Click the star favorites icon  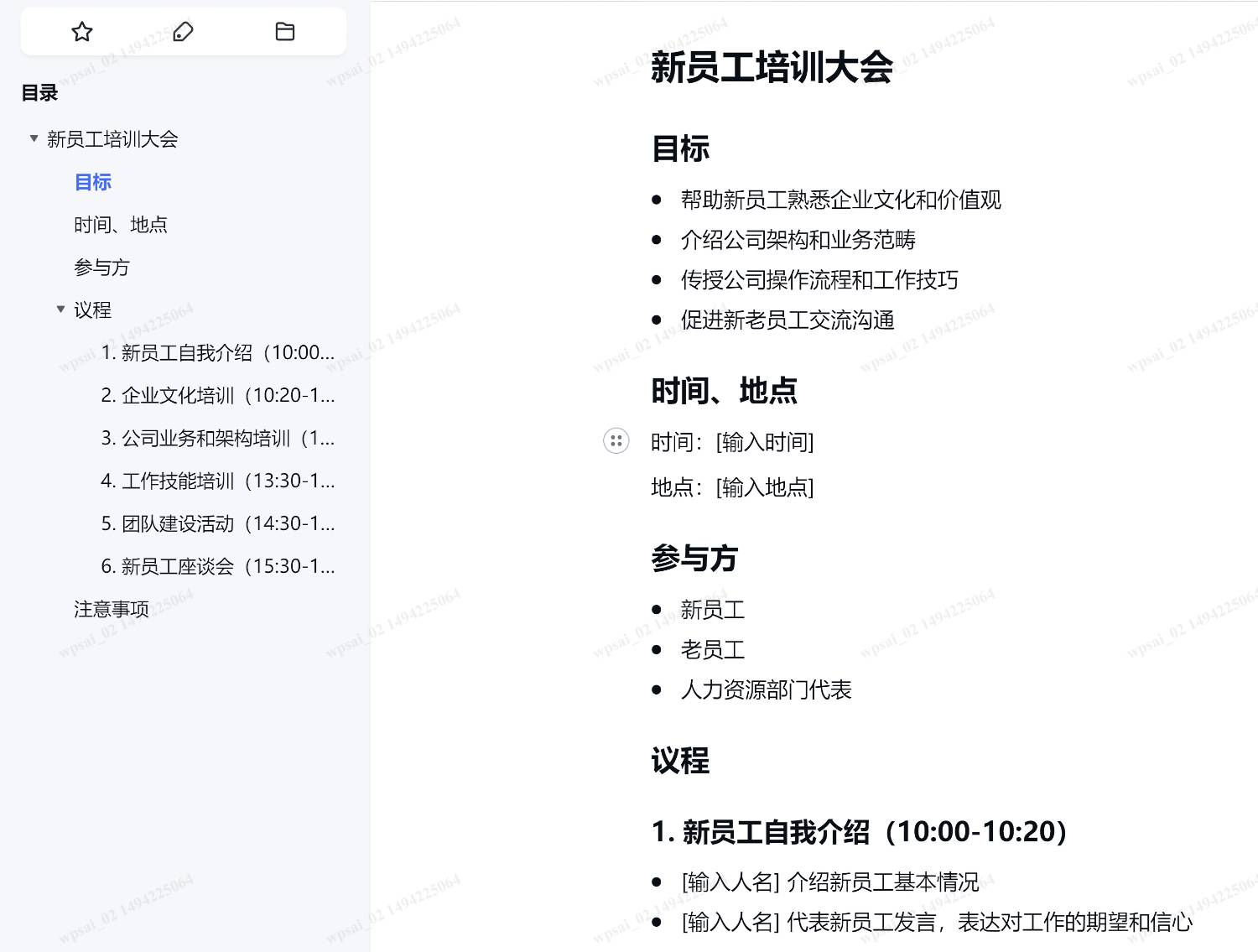coord(82,32)
